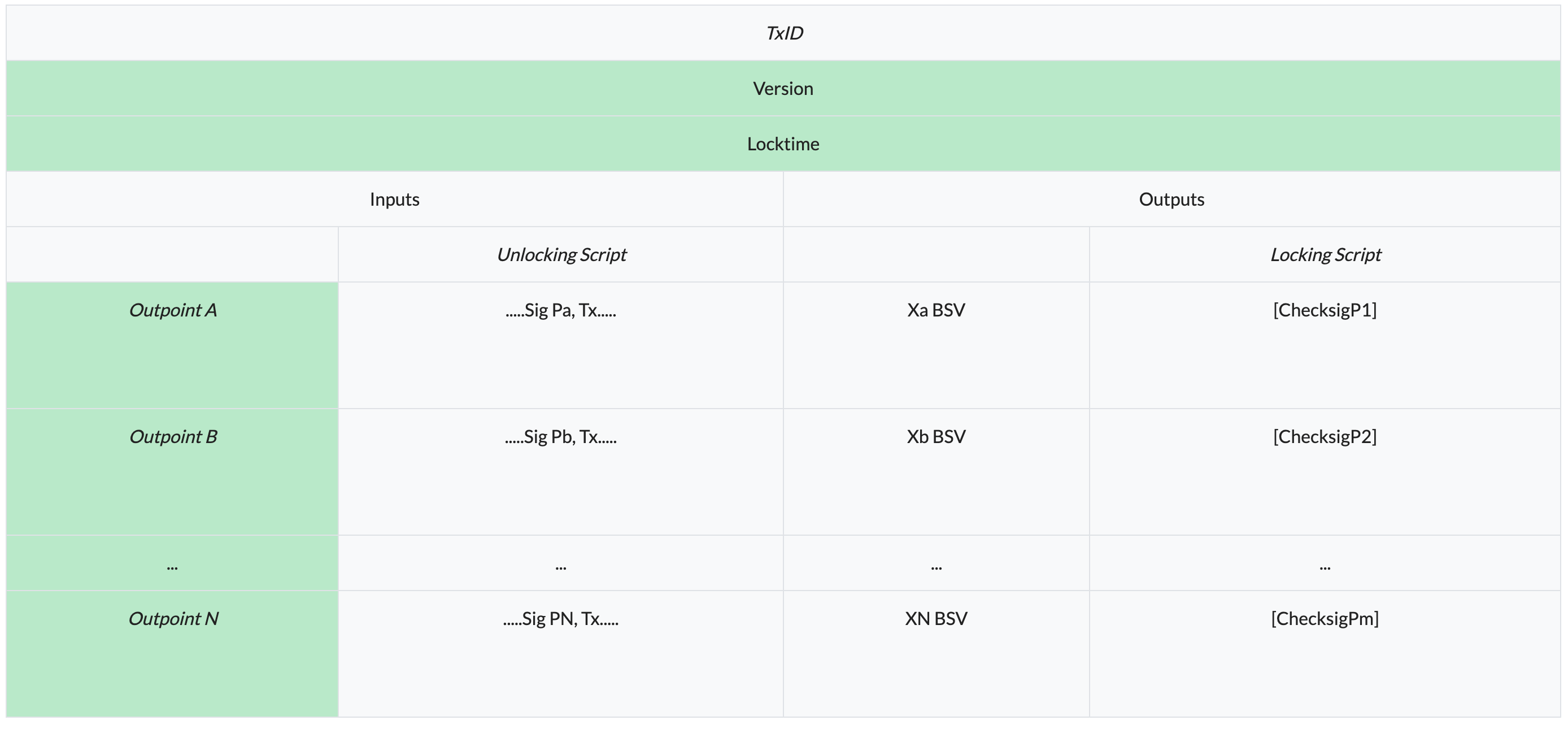Click the Outputs column header
This screenshot has height=729, width=1568.
tap(1171, 199)
